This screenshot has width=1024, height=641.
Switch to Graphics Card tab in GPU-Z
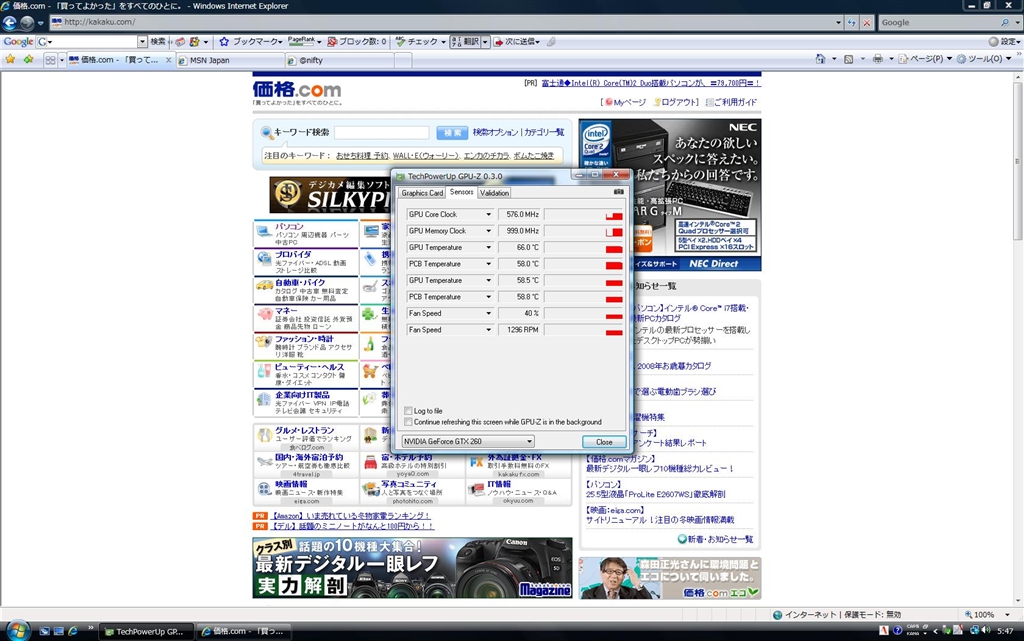click(x=422, y=193)
